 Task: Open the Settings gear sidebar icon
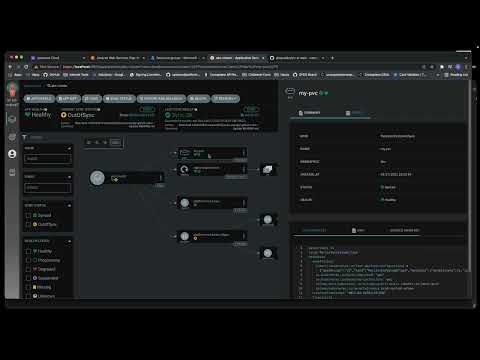click(x=12, y=137)
